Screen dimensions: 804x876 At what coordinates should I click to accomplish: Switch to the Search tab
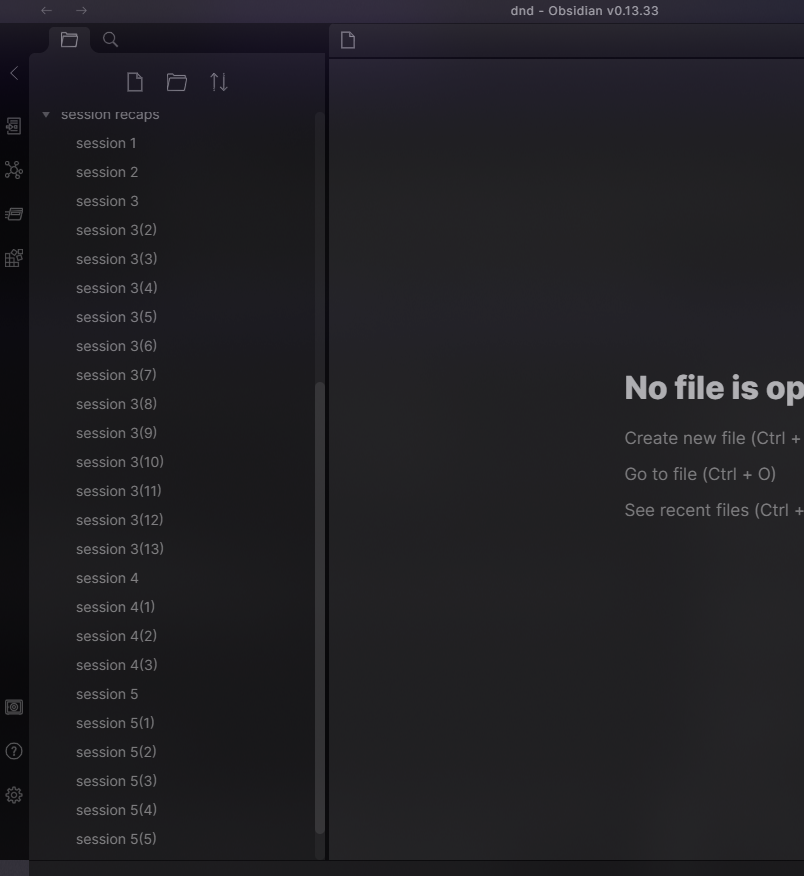click(x=110, y=39)
